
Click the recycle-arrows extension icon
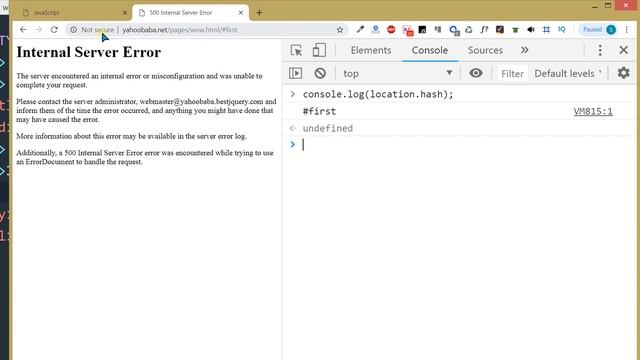click(x=469, y=29)
